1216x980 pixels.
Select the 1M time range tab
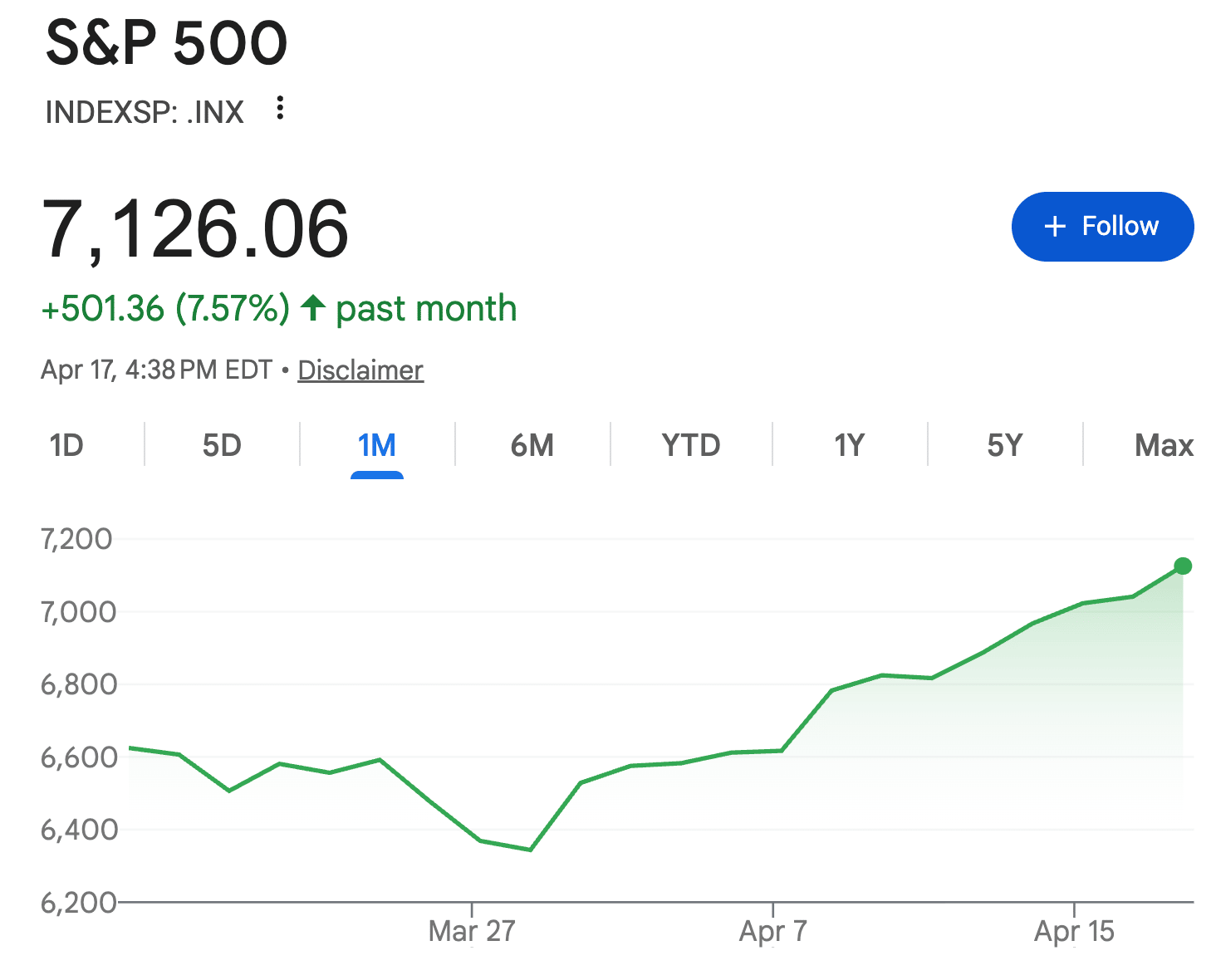click(377, 445)
